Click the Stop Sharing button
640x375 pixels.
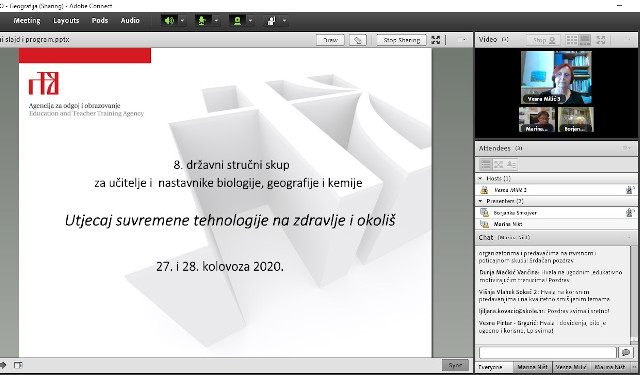(401, 40)
